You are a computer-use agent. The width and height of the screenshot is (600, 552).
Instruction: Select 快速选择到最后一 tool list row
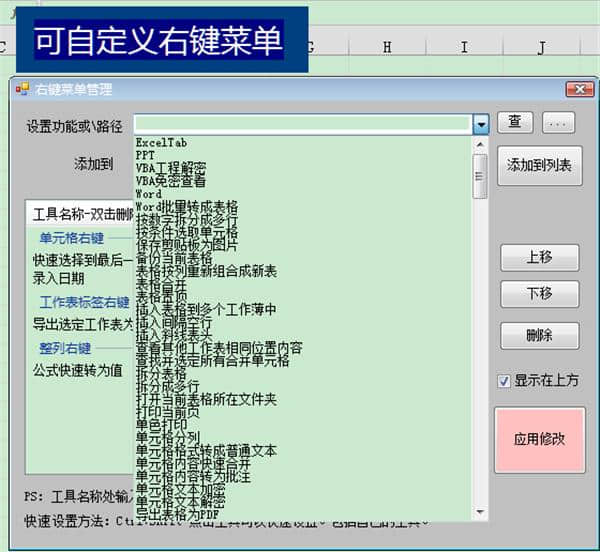(x=82, y=261)
